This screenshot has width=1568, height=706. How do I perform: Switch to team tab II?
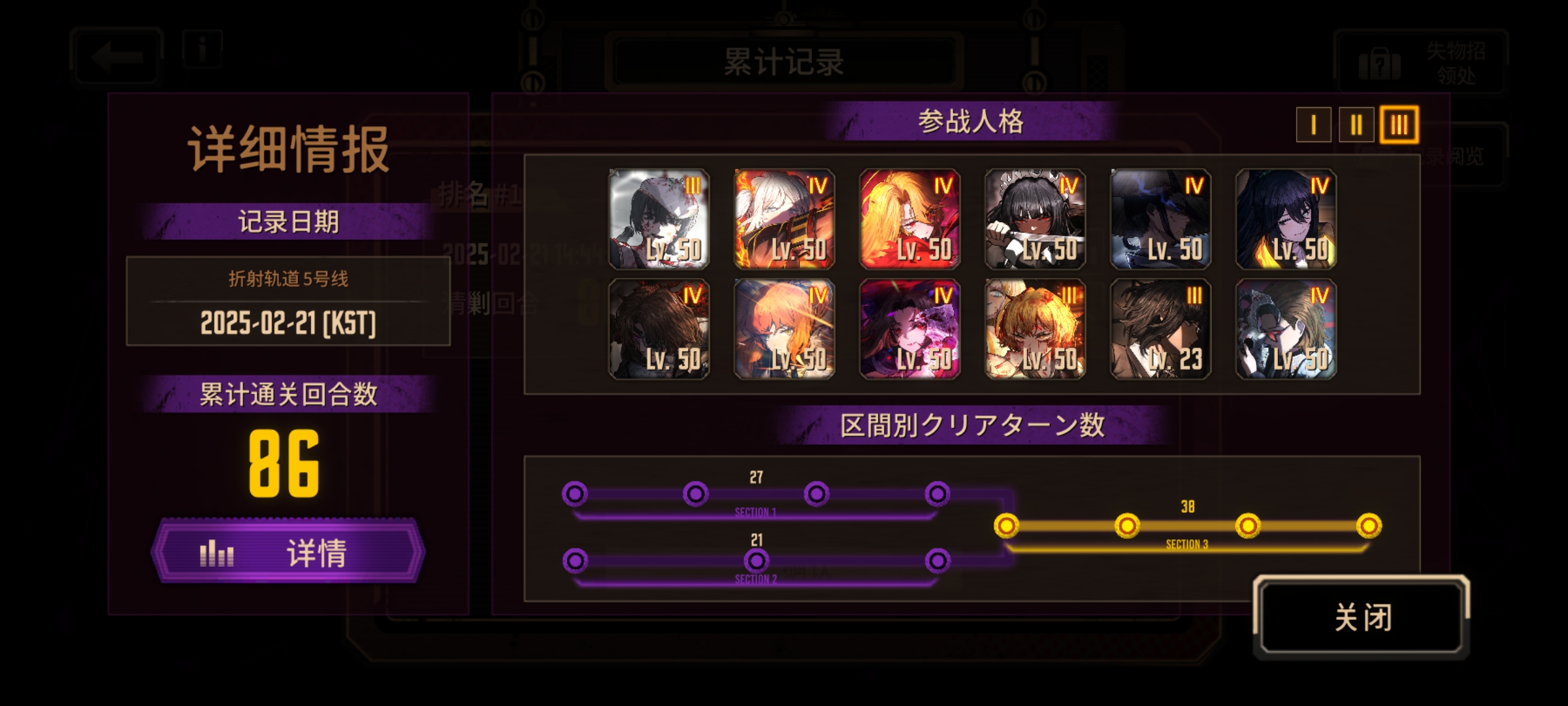click(x=1356, y=124)
